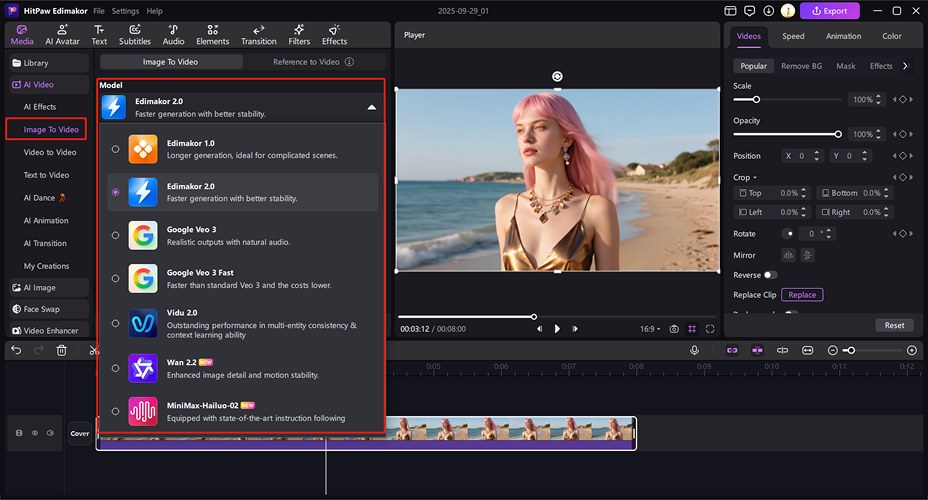Screen dimensions: 928x500
Task: Click the download icon in title bar
Action: click(x=768, y=11)
